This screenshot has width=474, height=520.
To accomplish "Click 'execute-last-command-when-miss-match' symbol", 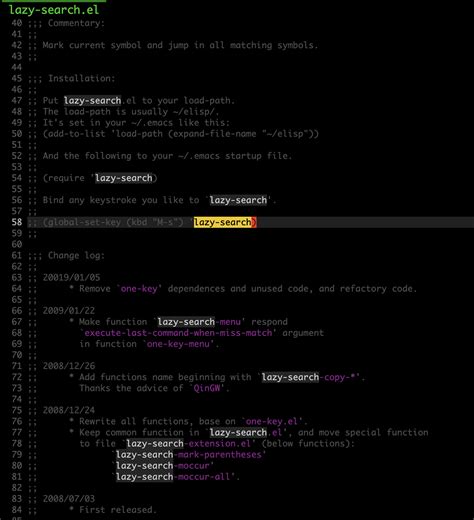I will tap(178, 333).
